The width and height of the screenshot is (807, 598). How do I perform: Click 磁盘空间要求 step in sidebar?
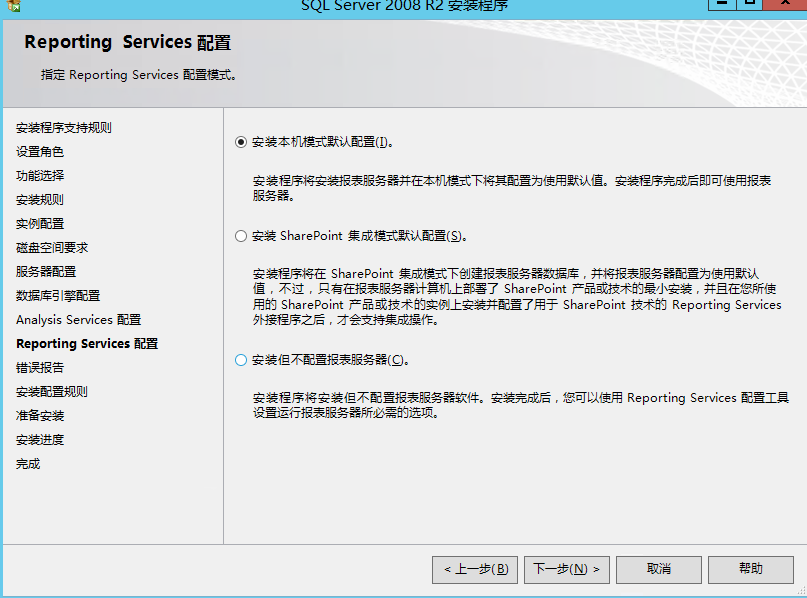[52, 248]
